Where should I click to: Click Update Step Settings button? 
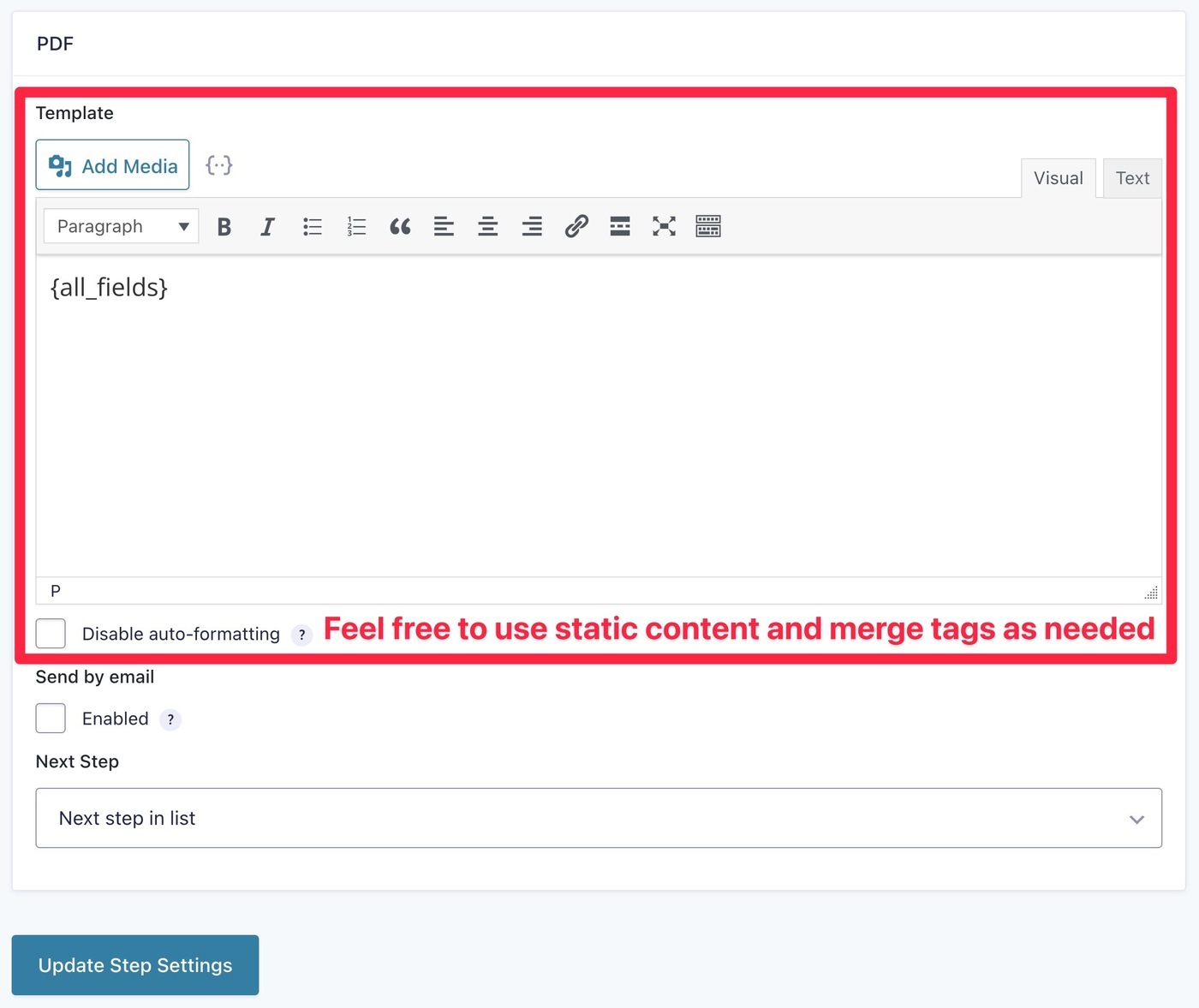(x=135, y=965)
